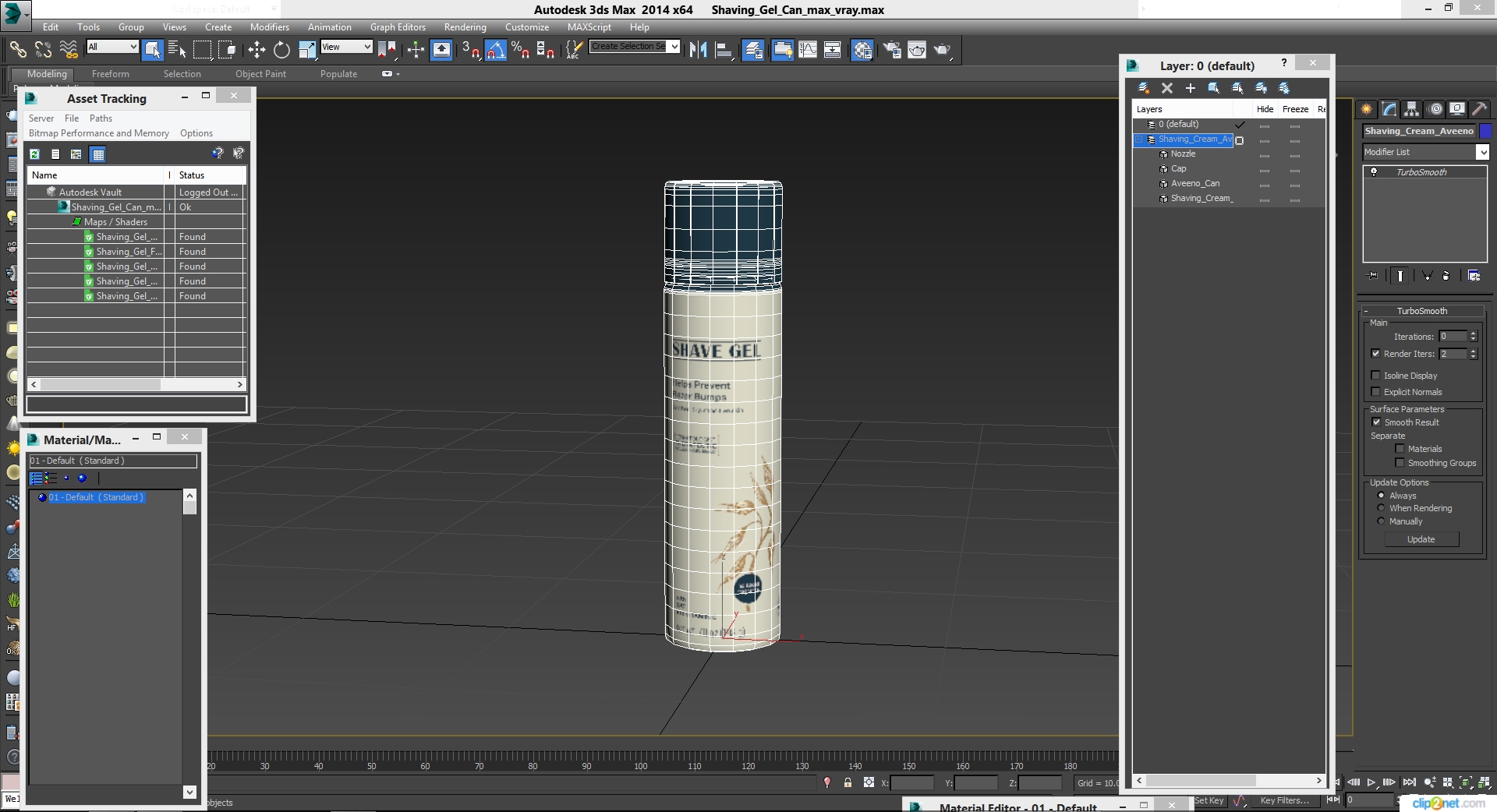This screenshot has height=812, width=1497.
Task: Switch to the Hierarchy command panel tab
Action: pyautogui.click(x=1412, y=109)
